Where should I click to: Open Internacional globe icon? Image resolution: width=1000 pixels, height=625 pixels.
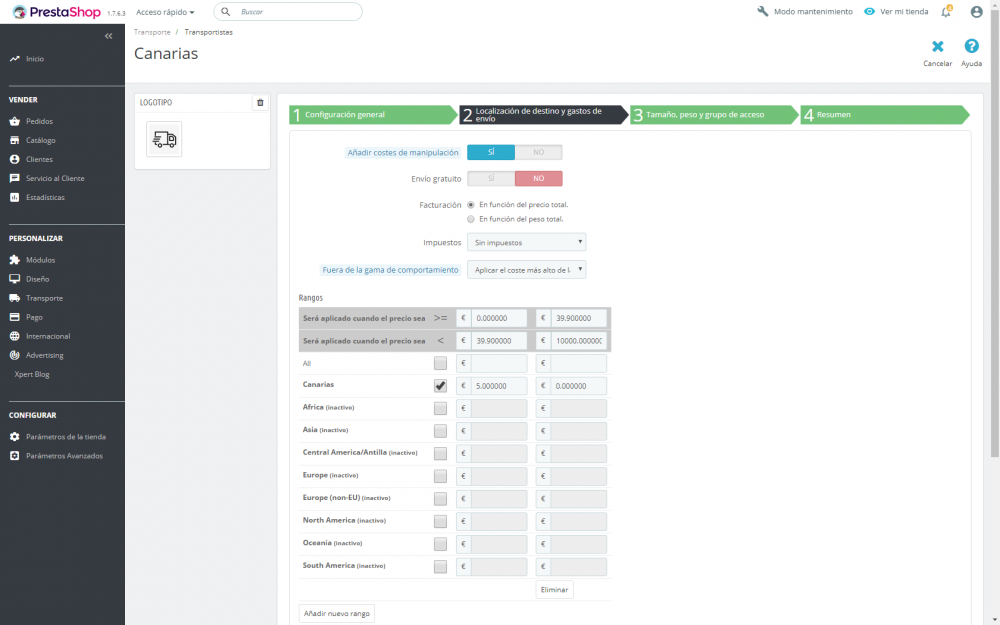click(14, 337)
